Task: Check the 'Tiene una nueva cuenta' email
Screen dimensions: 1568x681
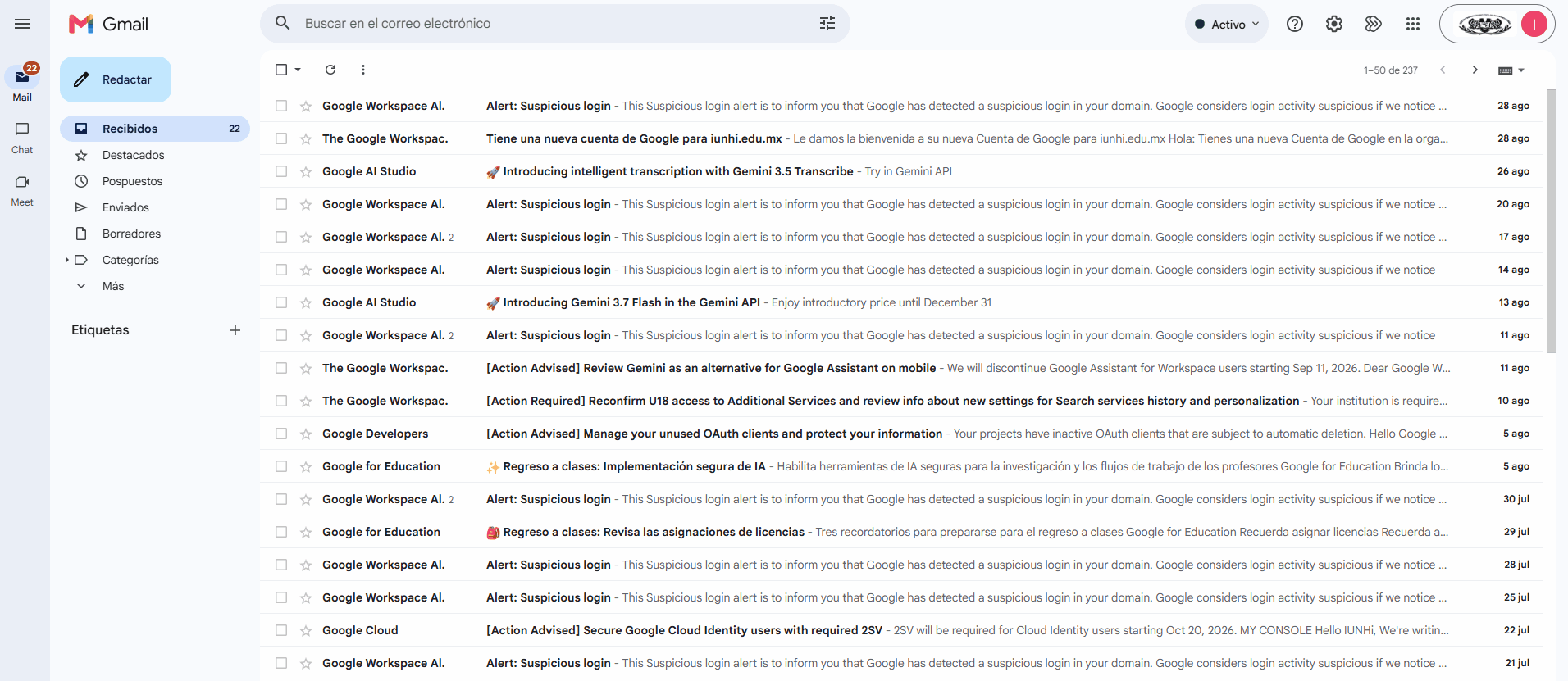Action: [281, 138]
